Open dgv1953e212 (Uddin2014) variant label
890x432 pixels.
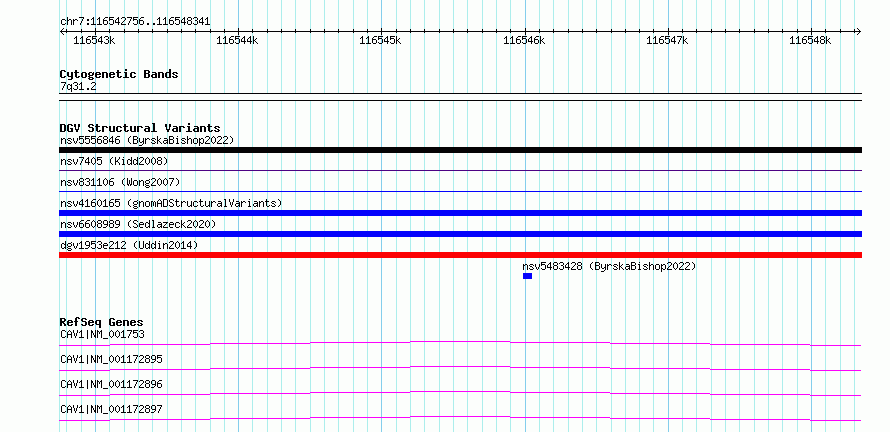click(x=129, y=245)
